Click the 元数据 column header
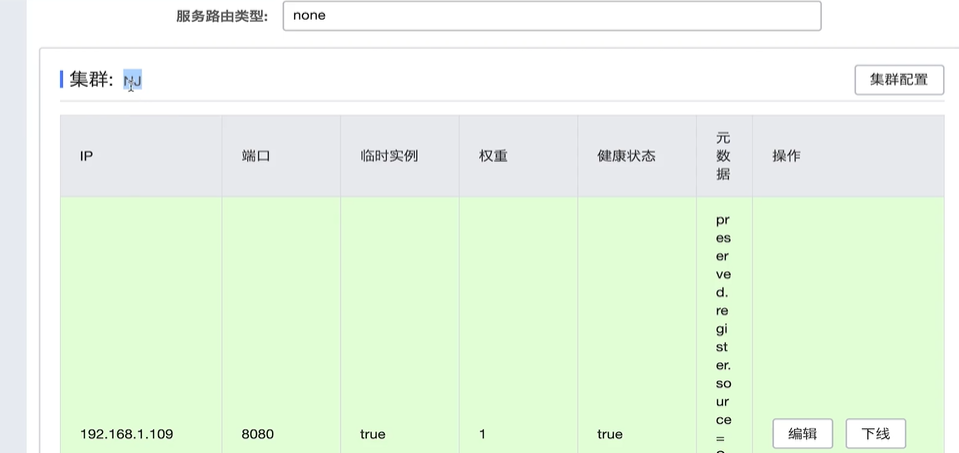The image size is (959, 453). (x=723, y=156)
